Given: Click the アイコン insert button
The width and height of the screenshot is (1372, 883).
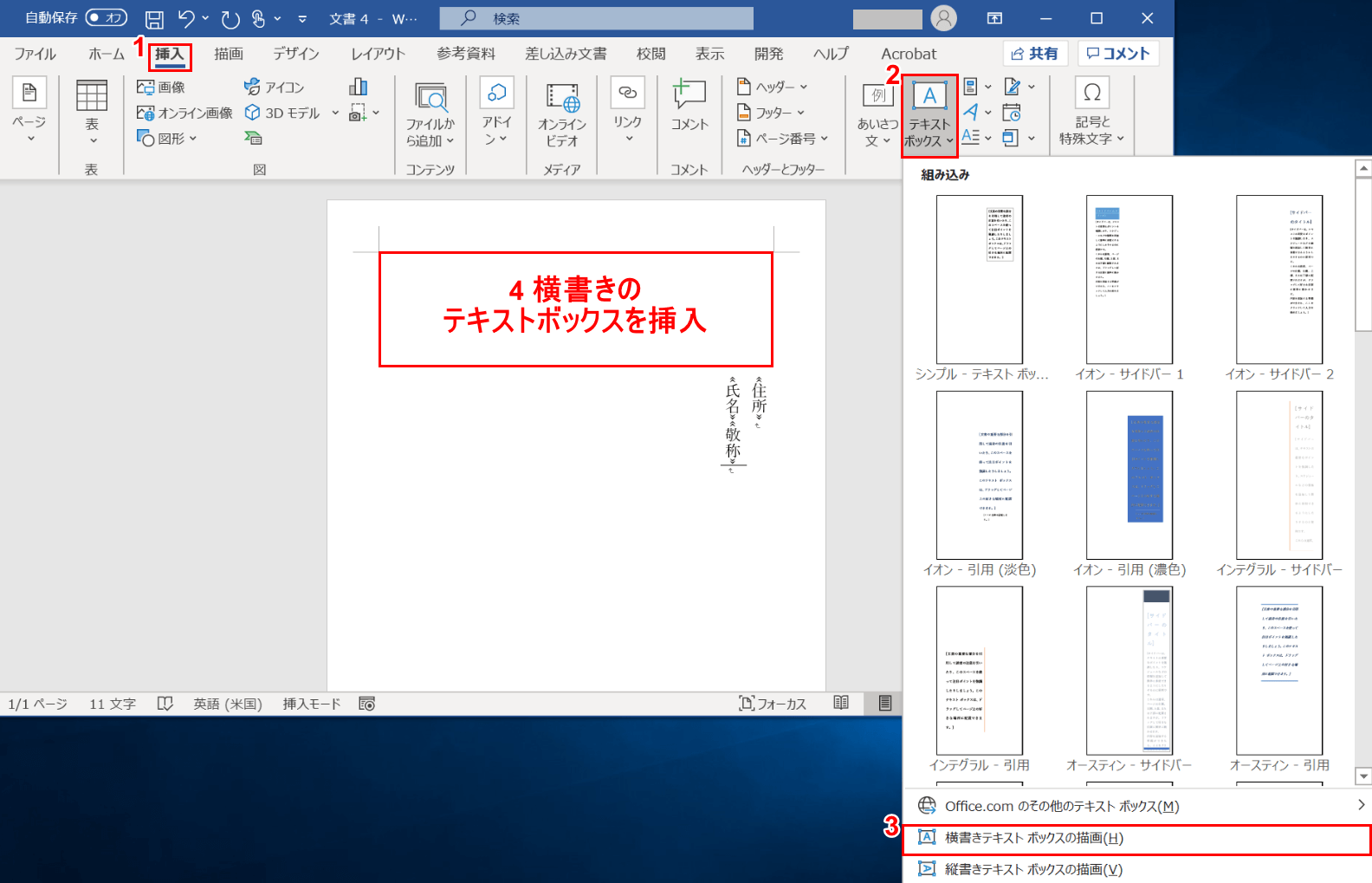Looking at the screenshot, I should [275, 88].
